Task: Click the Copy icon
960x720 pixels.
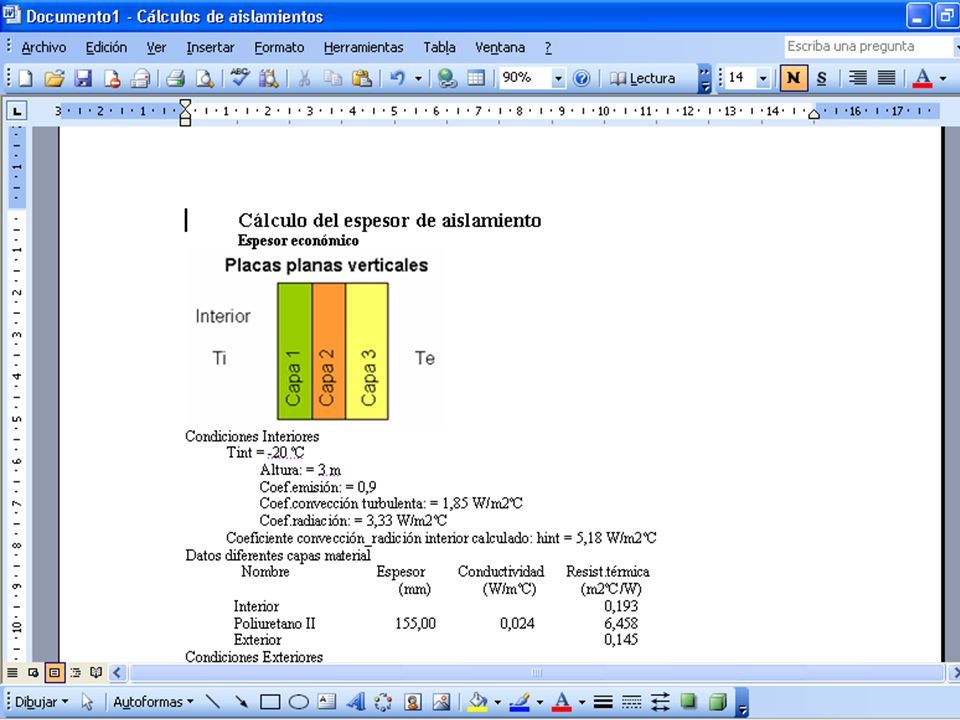Action: tap(332, 78)
